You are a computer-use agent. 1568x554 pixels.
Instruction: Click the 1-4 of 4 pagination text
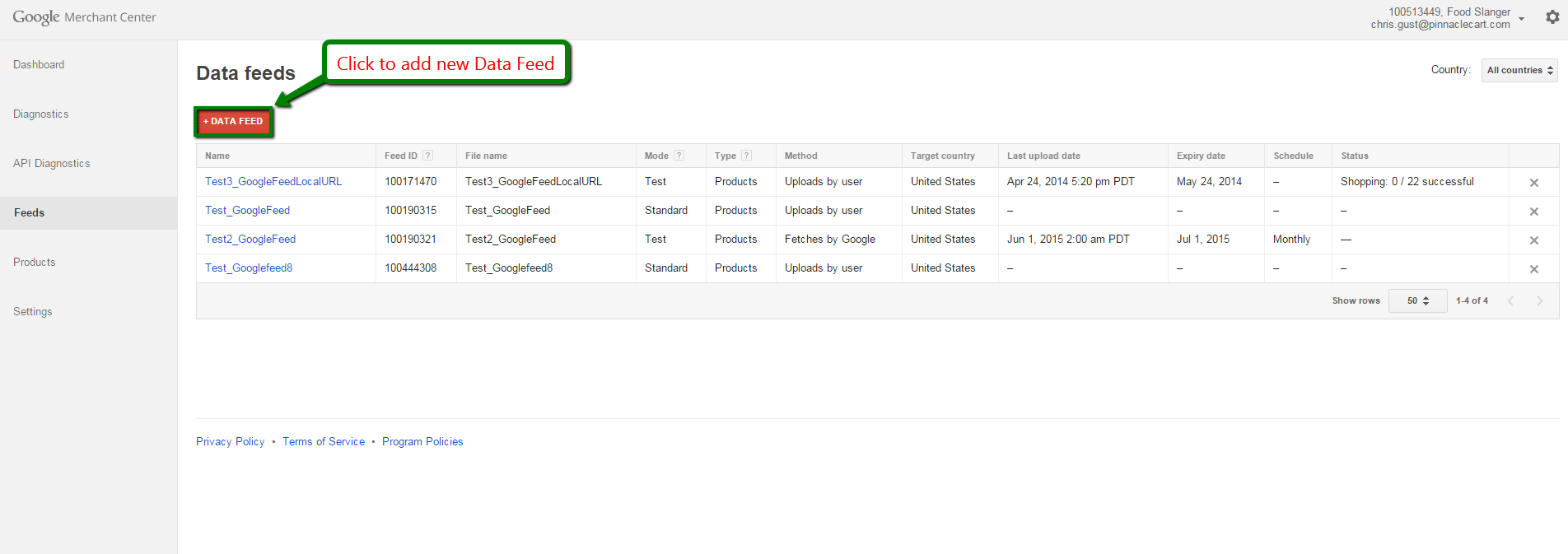tap(1472, 300)
